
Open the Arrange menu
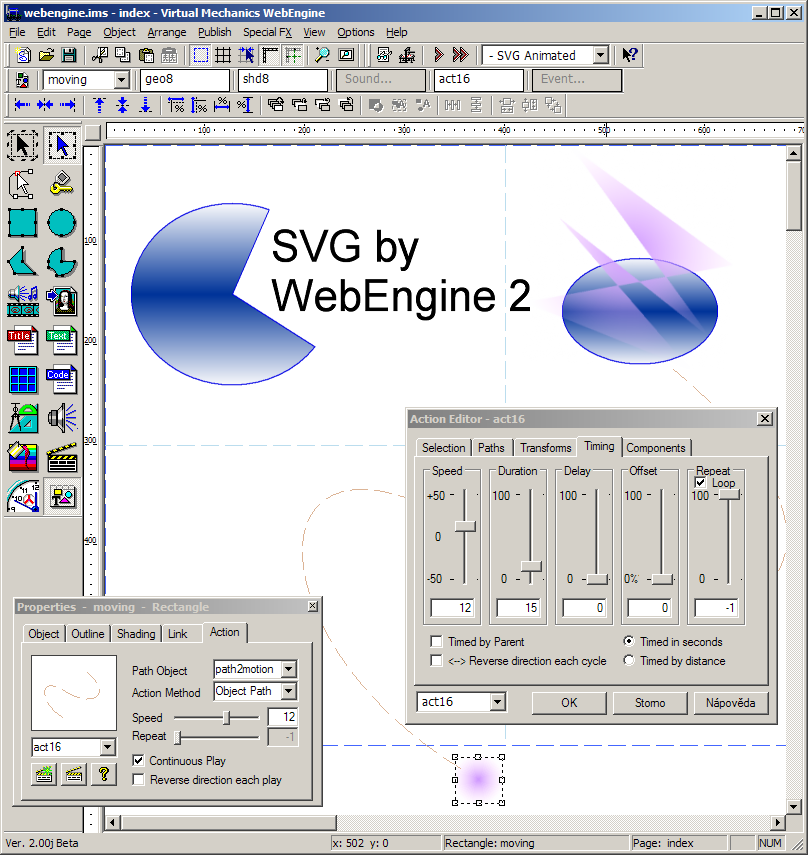(166, 32)
